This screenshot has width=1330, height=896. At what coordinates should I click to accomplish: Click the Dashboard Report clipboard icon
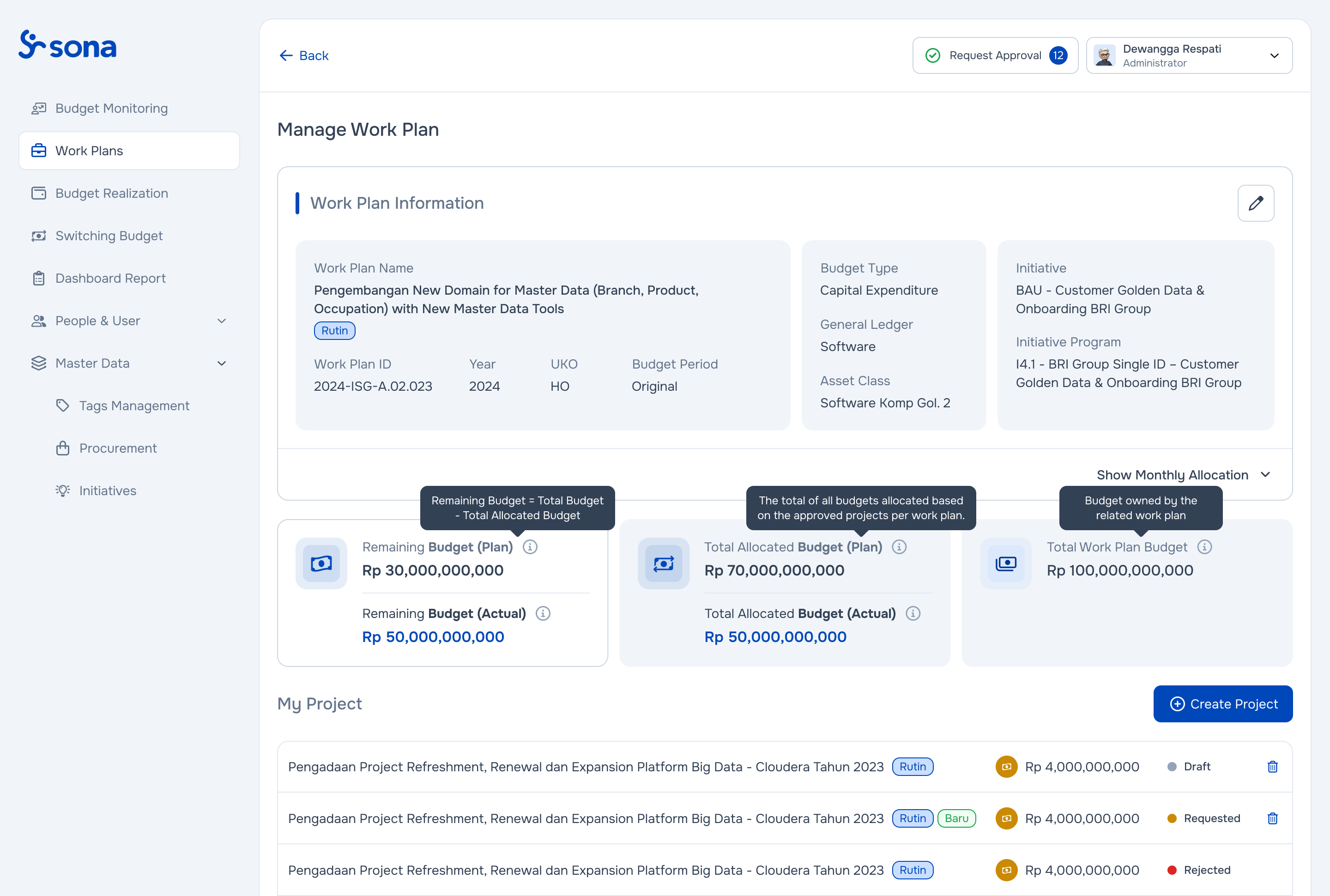(39, 278)
